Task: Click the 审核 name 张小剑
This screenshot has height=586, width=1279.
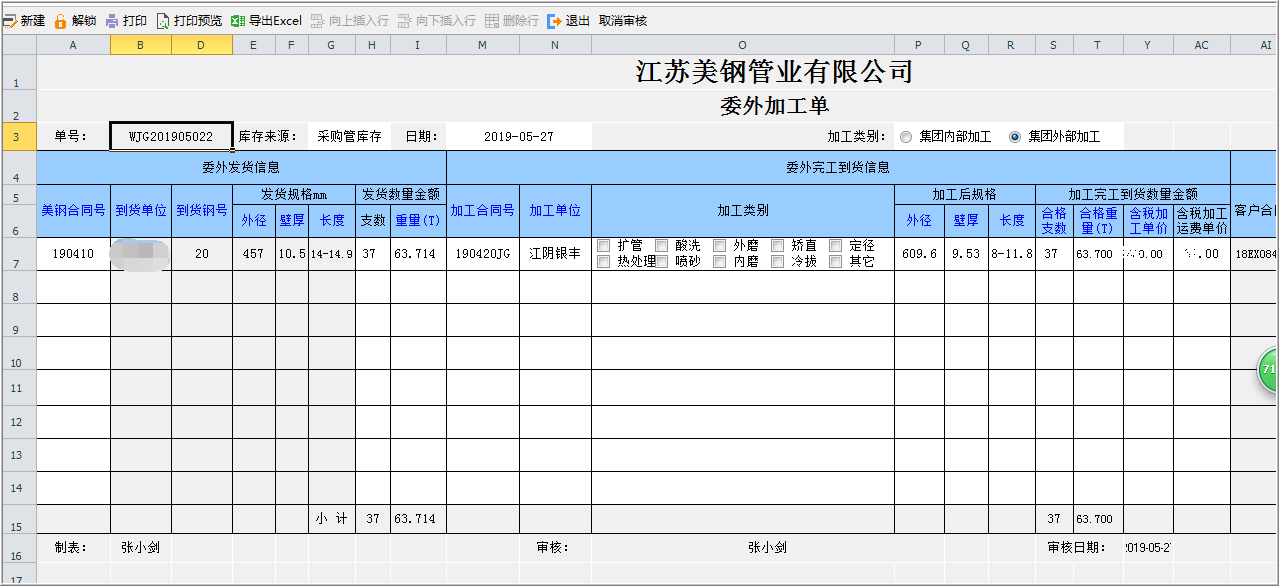Action: click(x=767, y=548)
